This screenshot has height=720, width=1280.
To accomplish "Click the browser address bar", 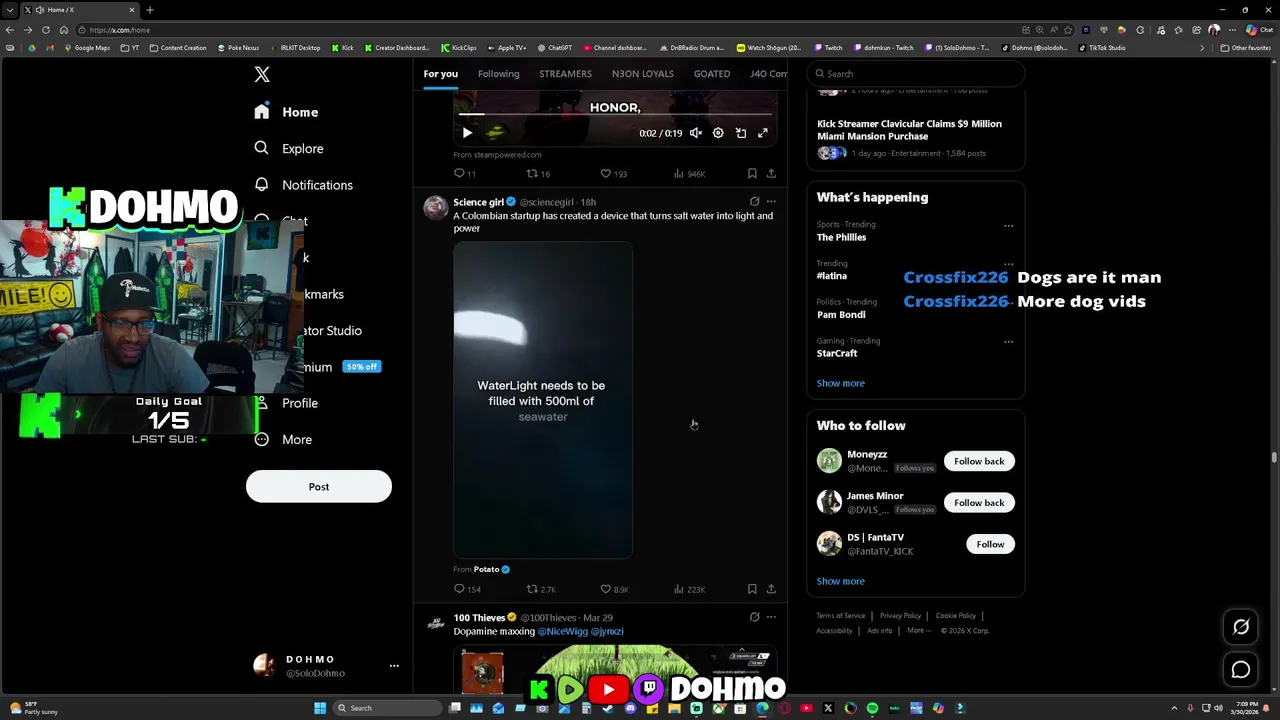I will click(550, 30).
